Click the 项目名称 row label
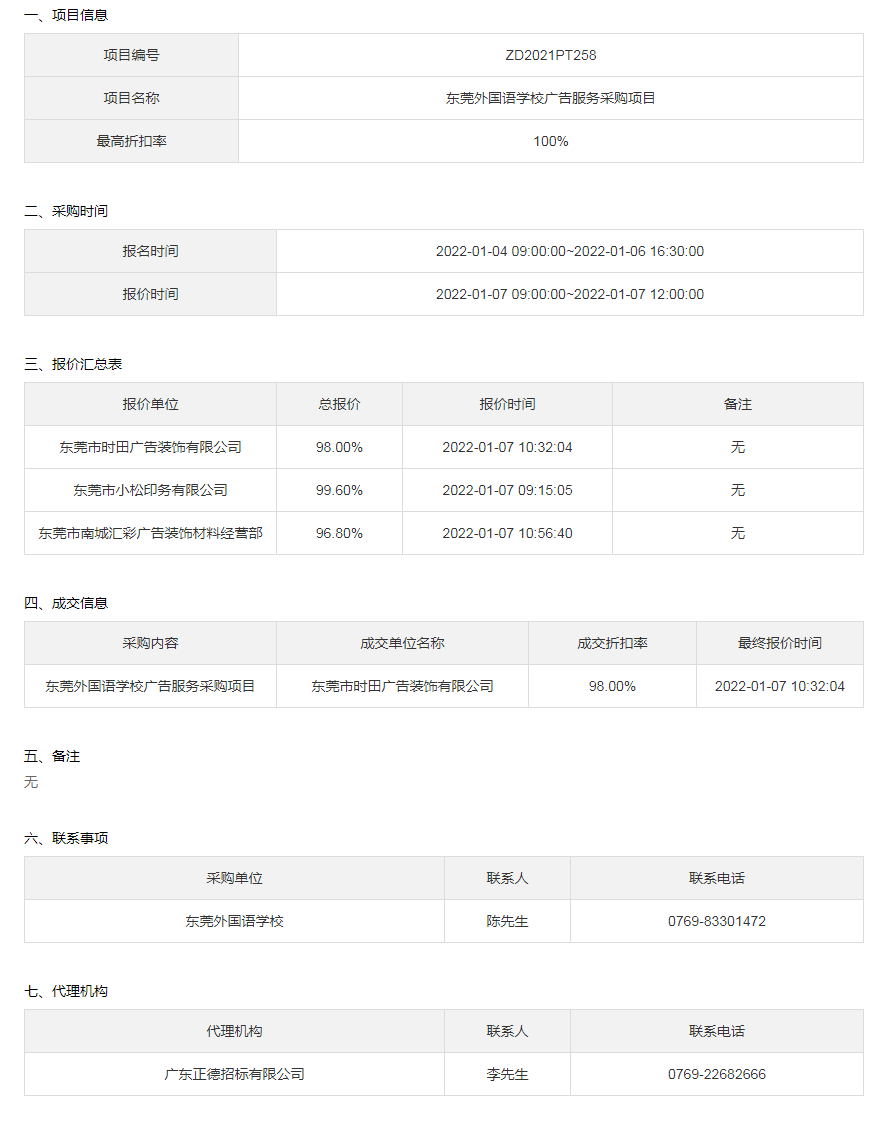879x1127 pixels. tap(132, 98)
